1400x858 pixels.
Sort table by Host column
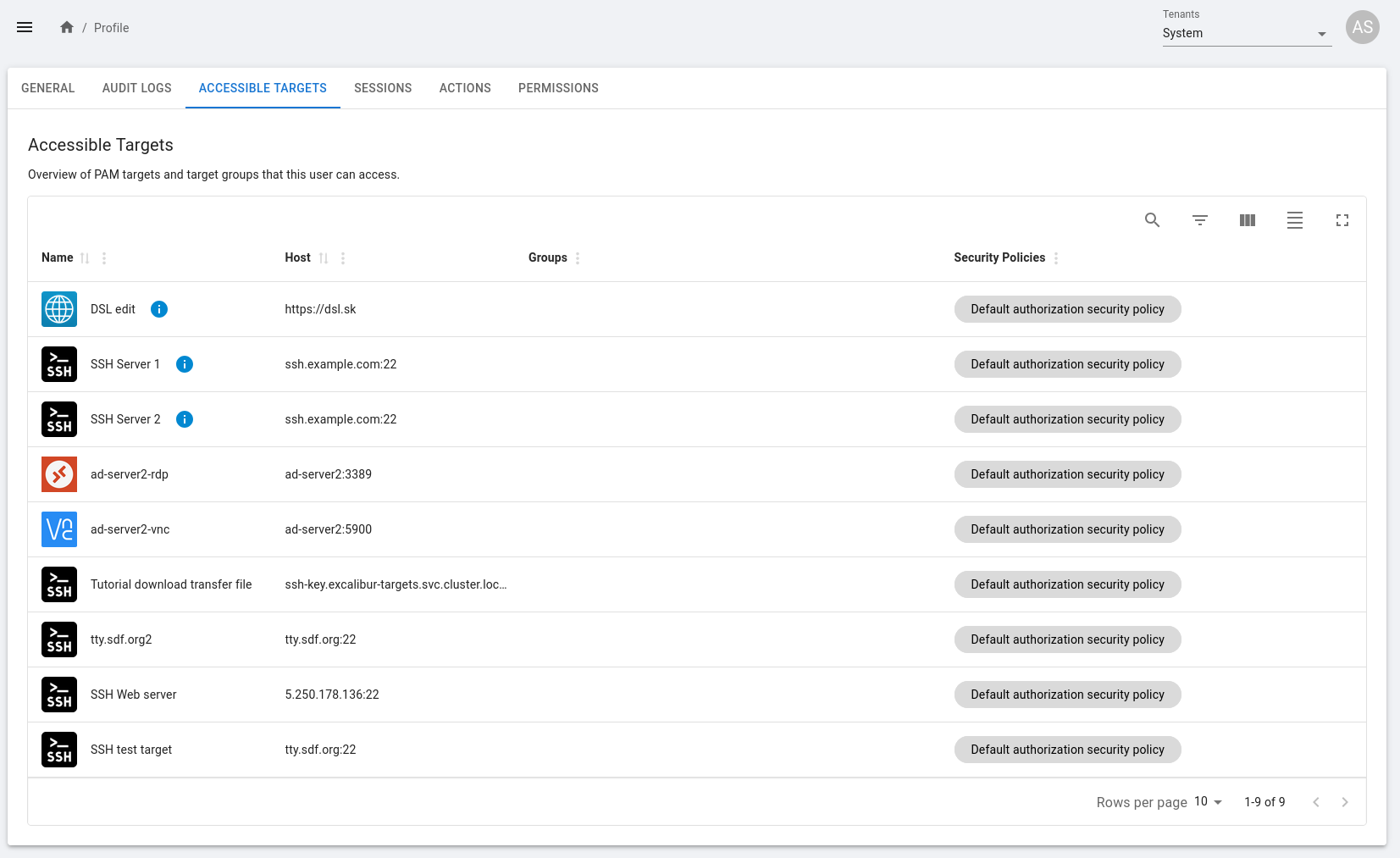click(324, 258)
